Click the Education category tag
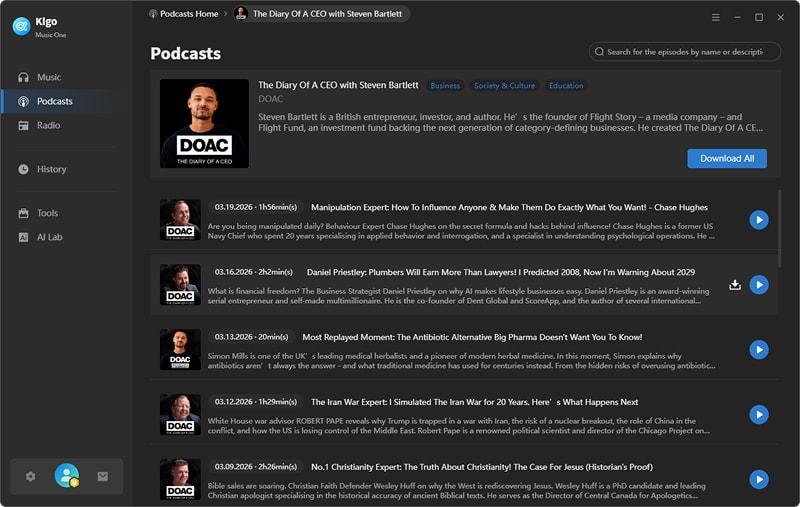Viewport: 800px width, 507px height. pos(566,86)
